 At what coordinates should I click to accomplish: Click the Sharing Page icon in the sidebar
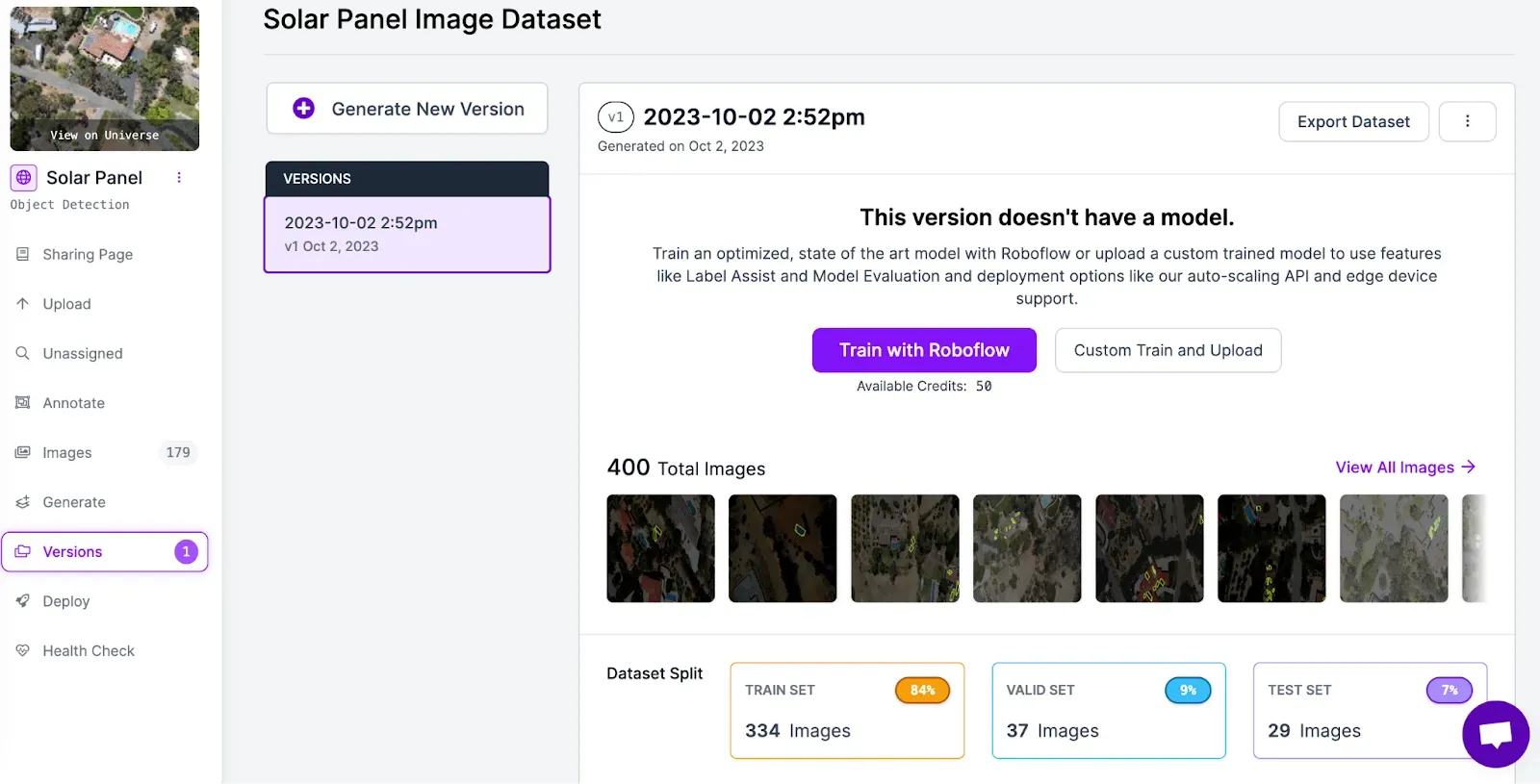point(22,254)
